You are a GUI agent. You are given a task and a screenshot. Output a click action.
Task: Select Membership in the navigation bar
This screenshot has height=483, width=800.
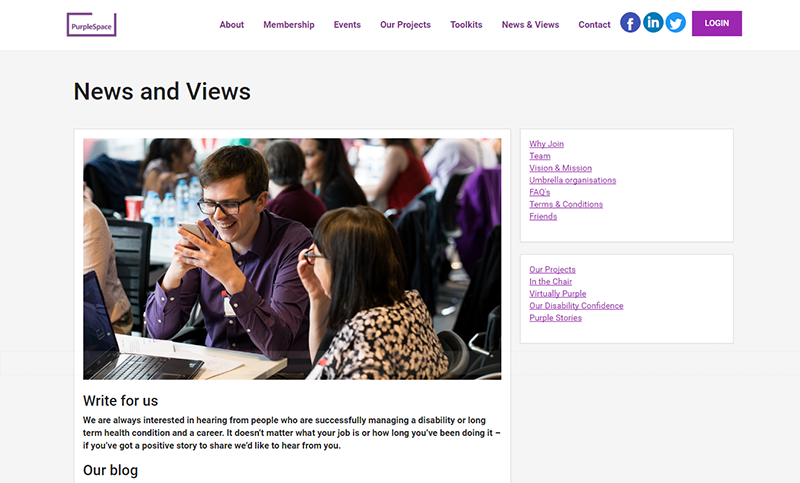pyautogui.click(x=288, y=25)
